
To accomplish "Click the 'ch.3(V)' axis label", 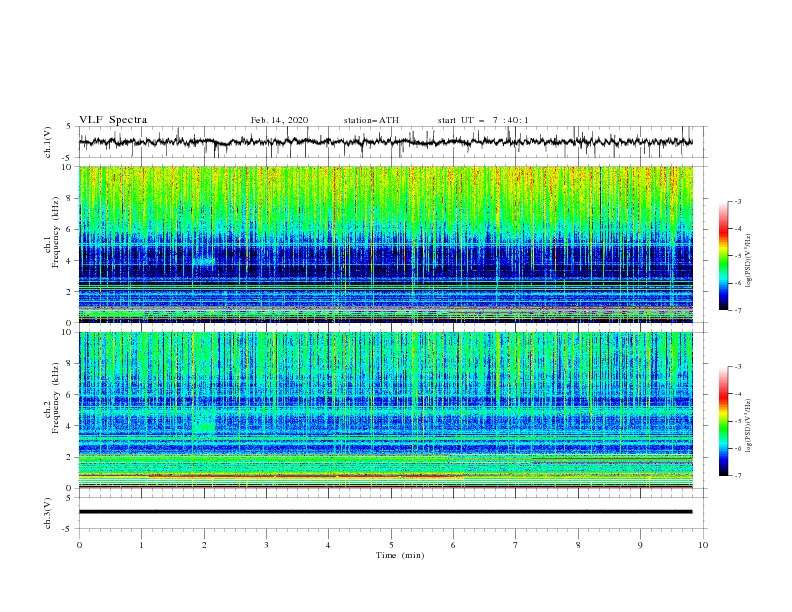I will pos(48,513).
